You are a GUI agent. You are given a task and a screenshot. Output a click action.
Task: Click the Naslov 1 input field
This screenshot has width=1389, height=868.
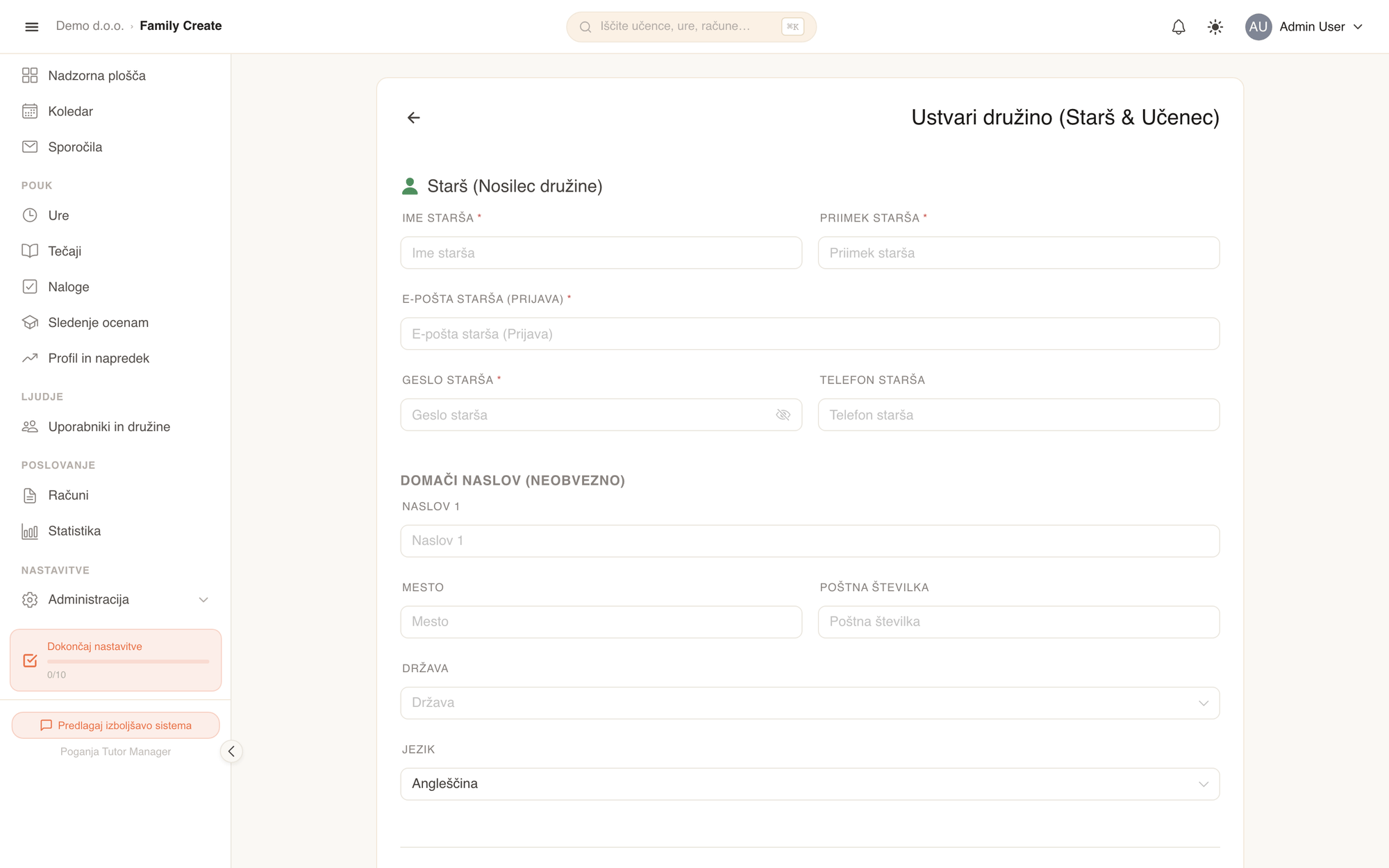pos(810,541)
